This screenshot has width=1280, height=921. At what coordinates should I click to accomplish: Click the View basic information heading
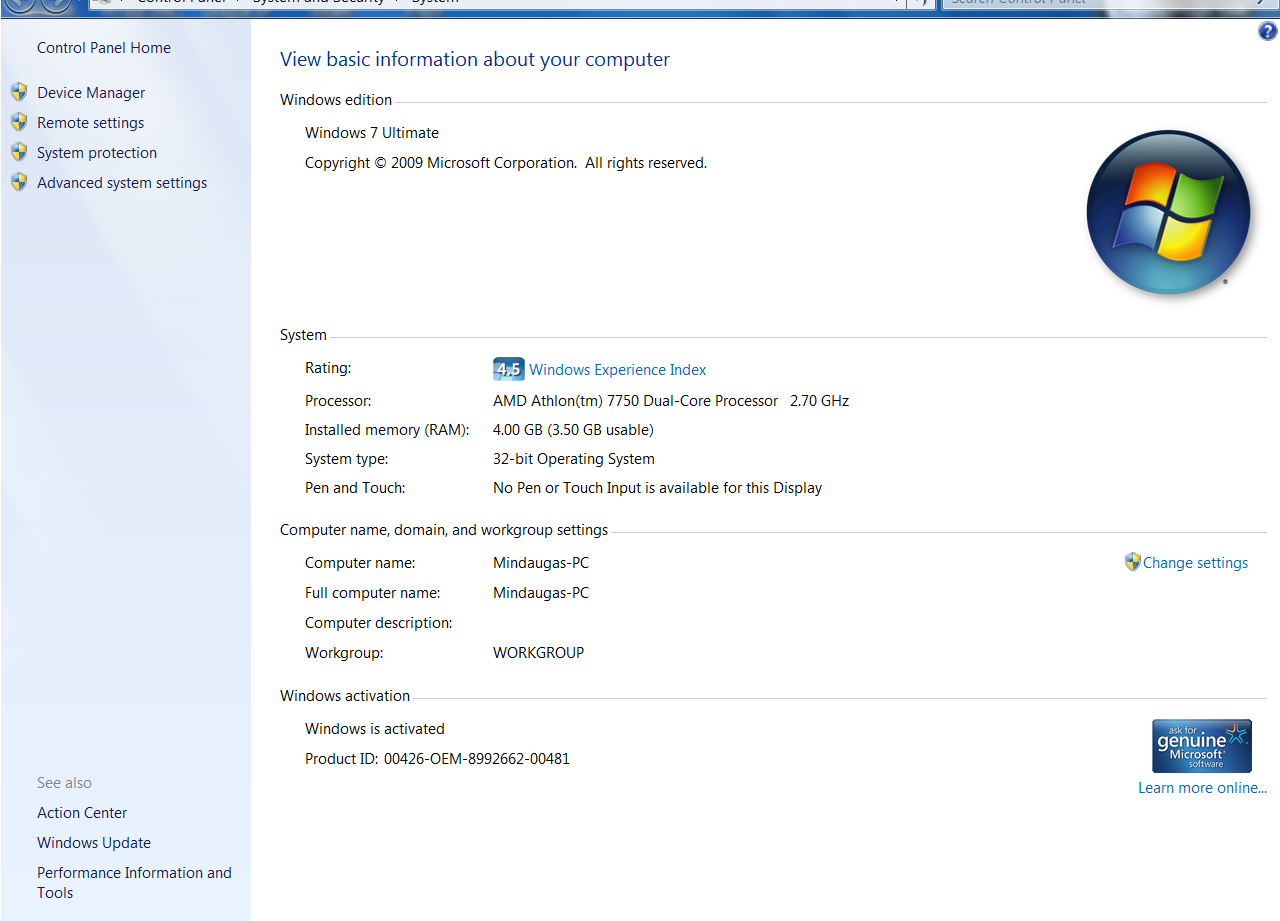pyautogui.click(x=475, y=60)
